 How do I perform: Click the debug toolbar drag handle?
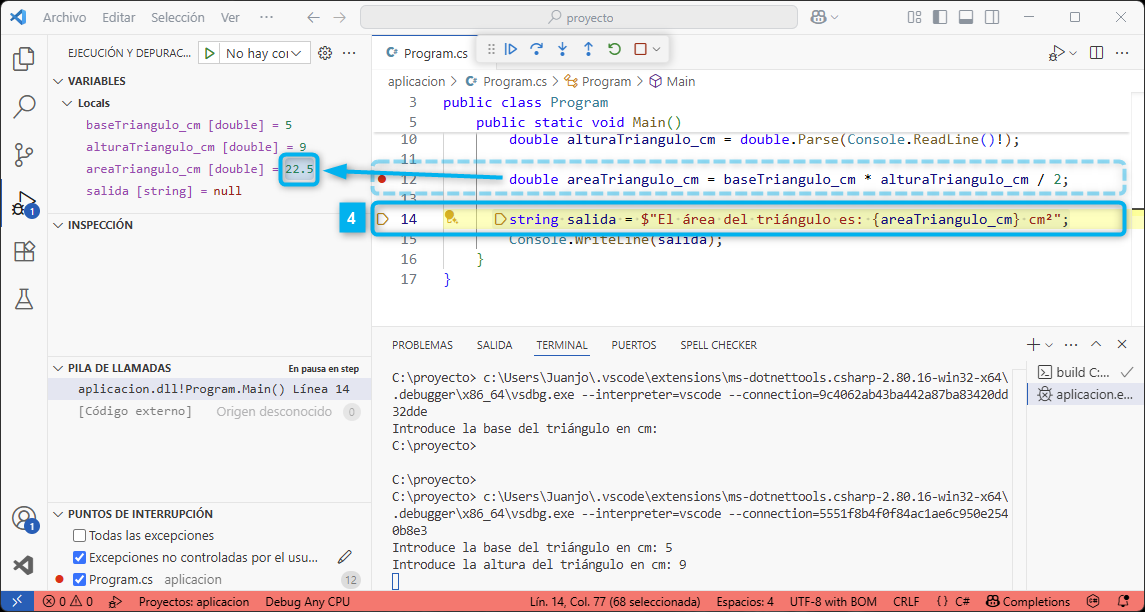(491, 49)
